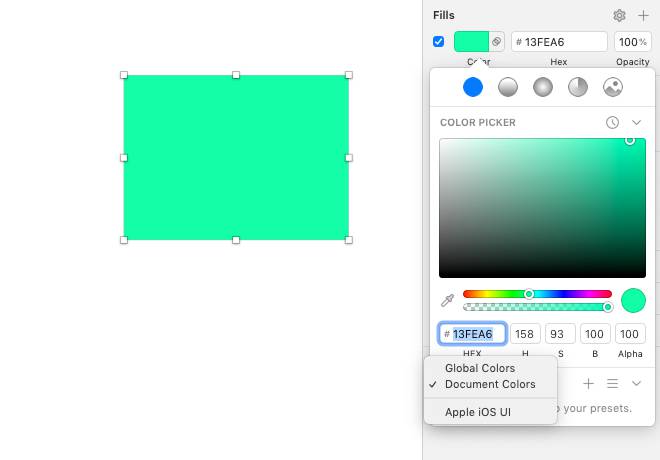Viewport: 660px width, 460px height.
Task: Select the solid color fill type
Action: click(x=473, y=87)
